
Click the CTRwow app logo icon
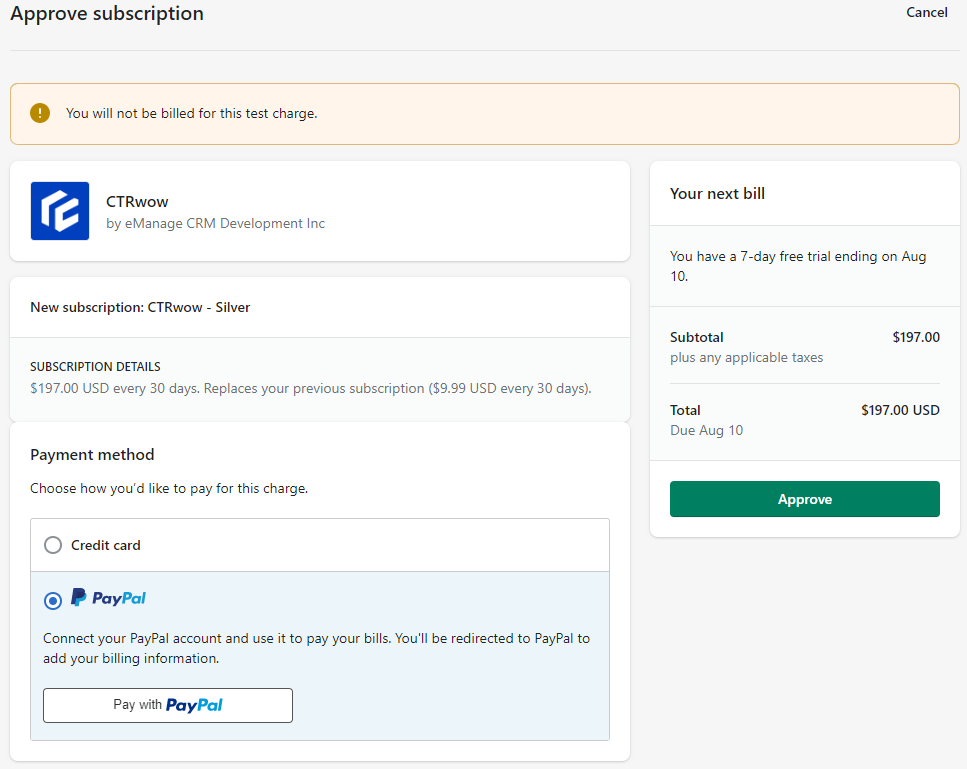click(60, 211)
